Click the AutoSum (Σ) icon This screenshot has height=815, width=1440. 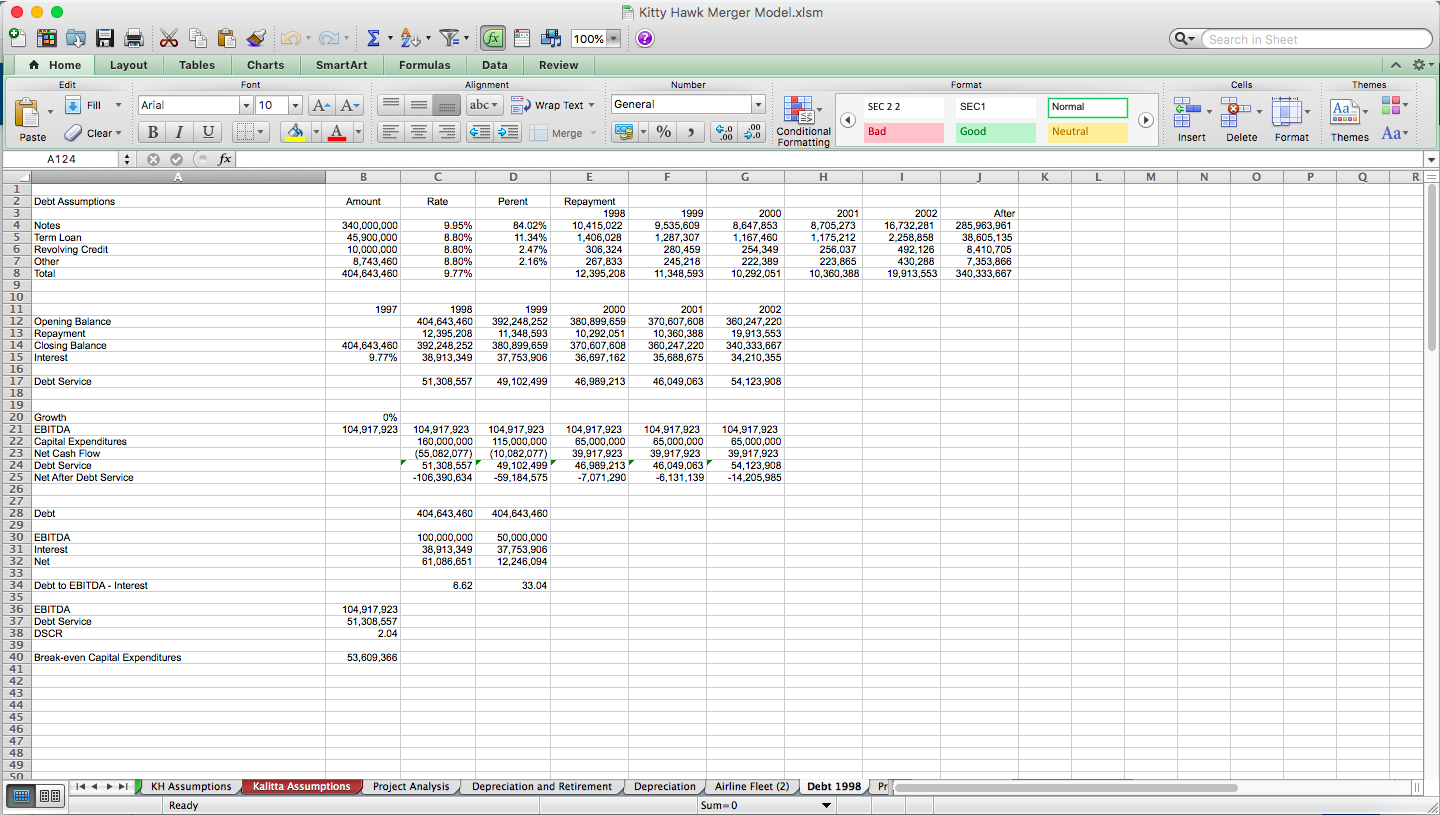click(374, 37)
